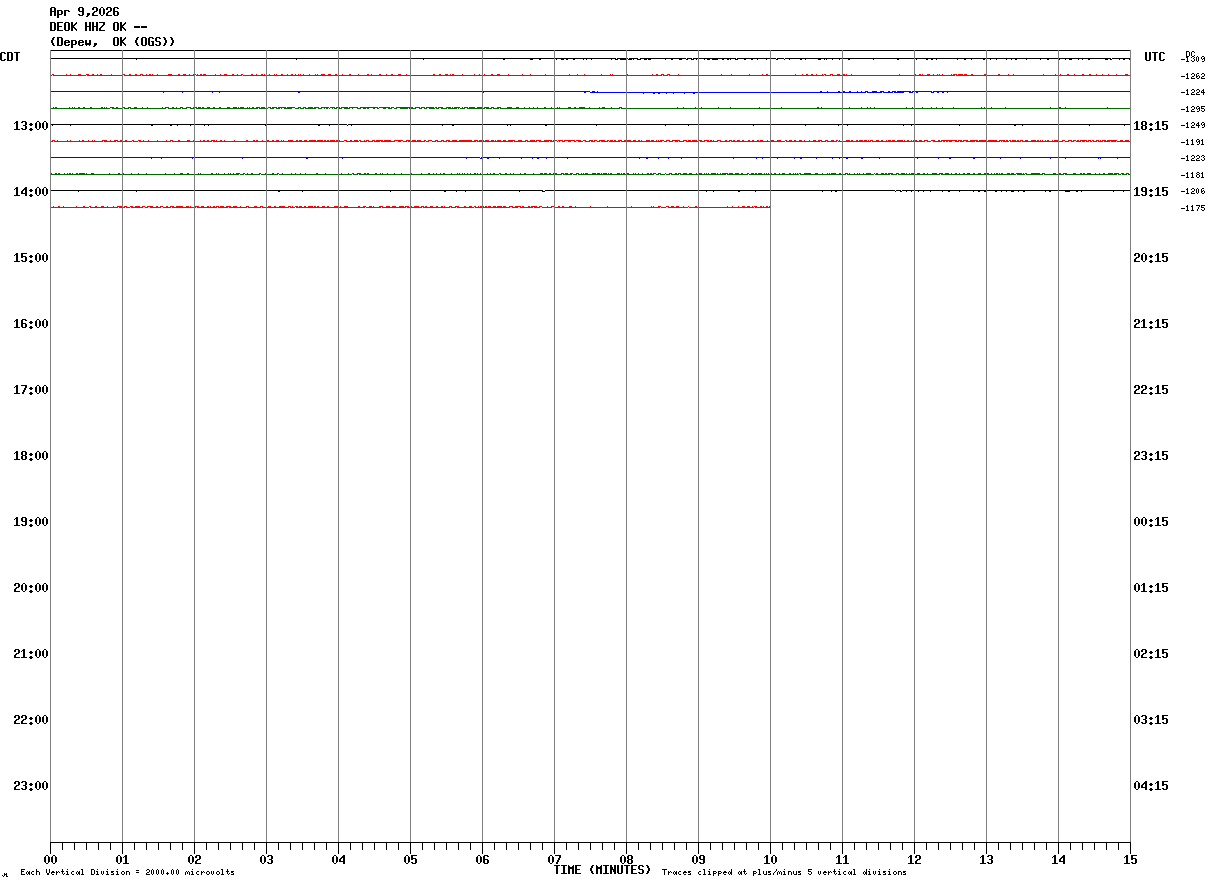Click the DC offset value "-1175"
Screen dimensions: 1210x886
click(1193, 208)
